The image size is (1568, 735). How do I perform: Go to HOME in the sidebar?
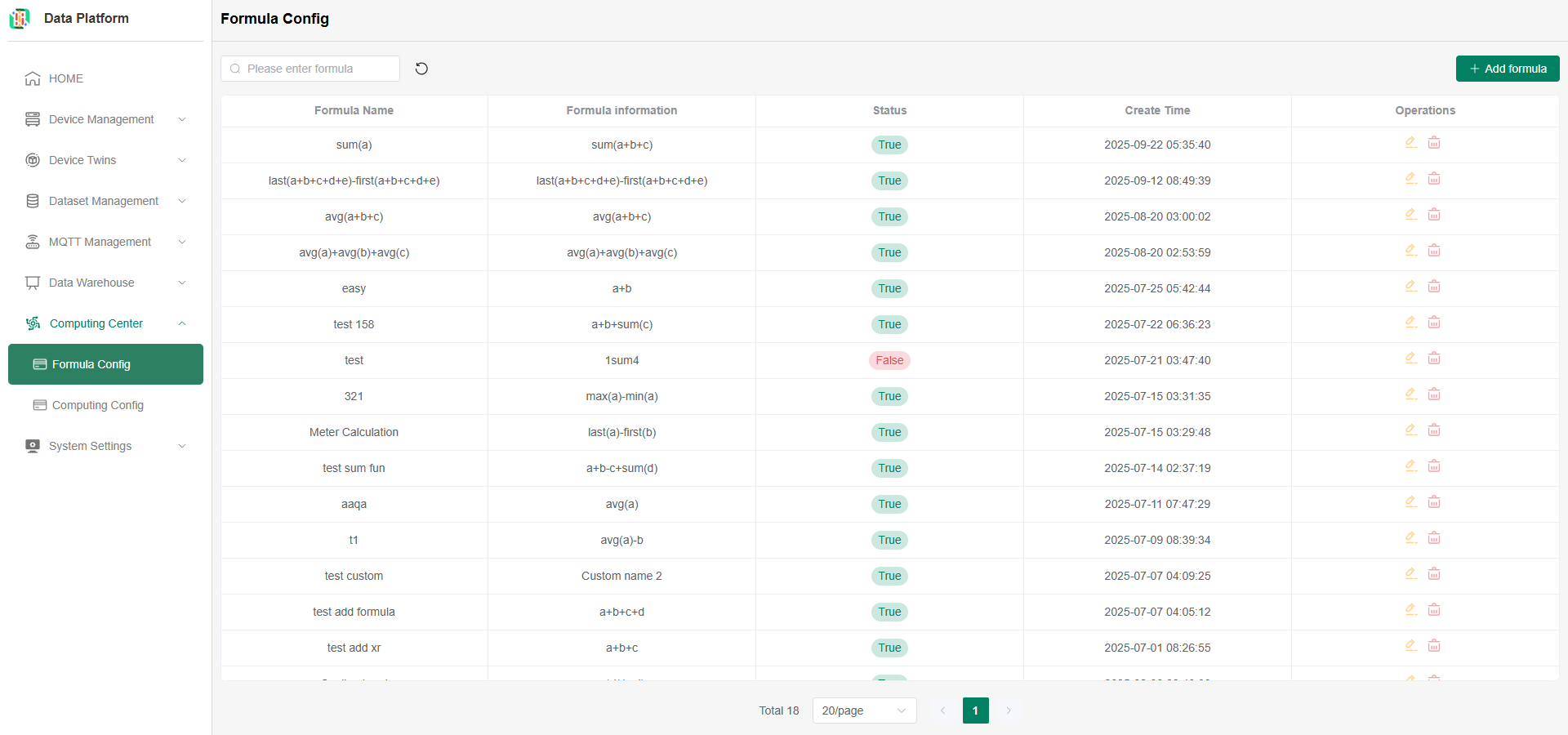tap(65, 78)
